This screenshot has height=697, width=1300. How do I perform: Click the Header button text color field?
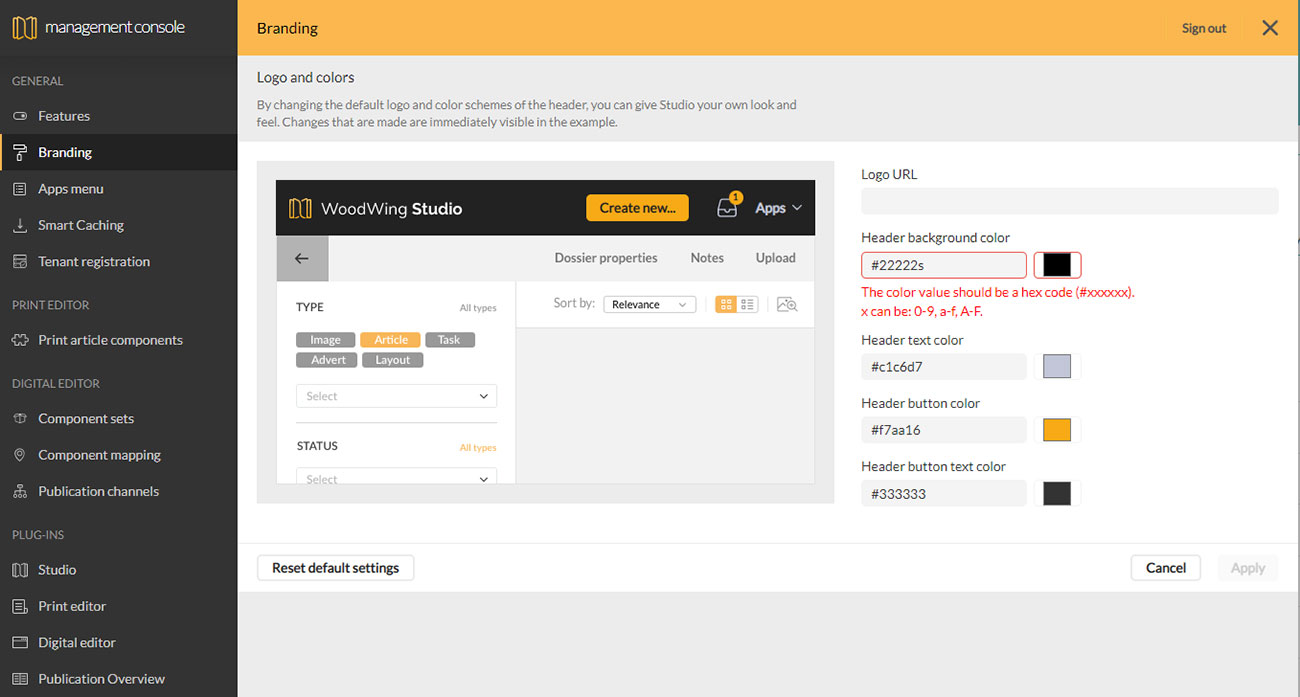tap(944, 493)
